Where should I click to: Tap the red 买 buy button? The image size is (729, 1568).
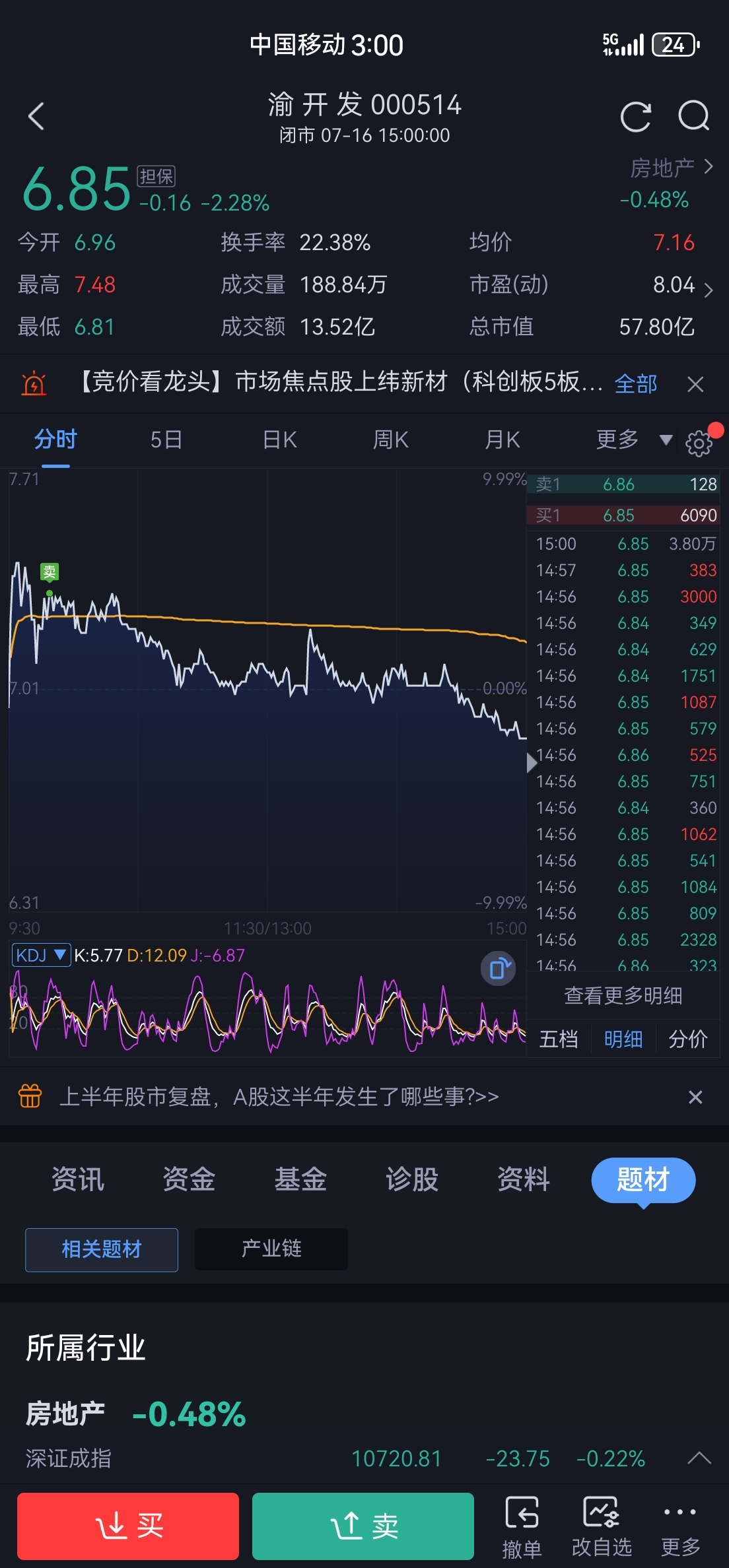(128, 1526)
